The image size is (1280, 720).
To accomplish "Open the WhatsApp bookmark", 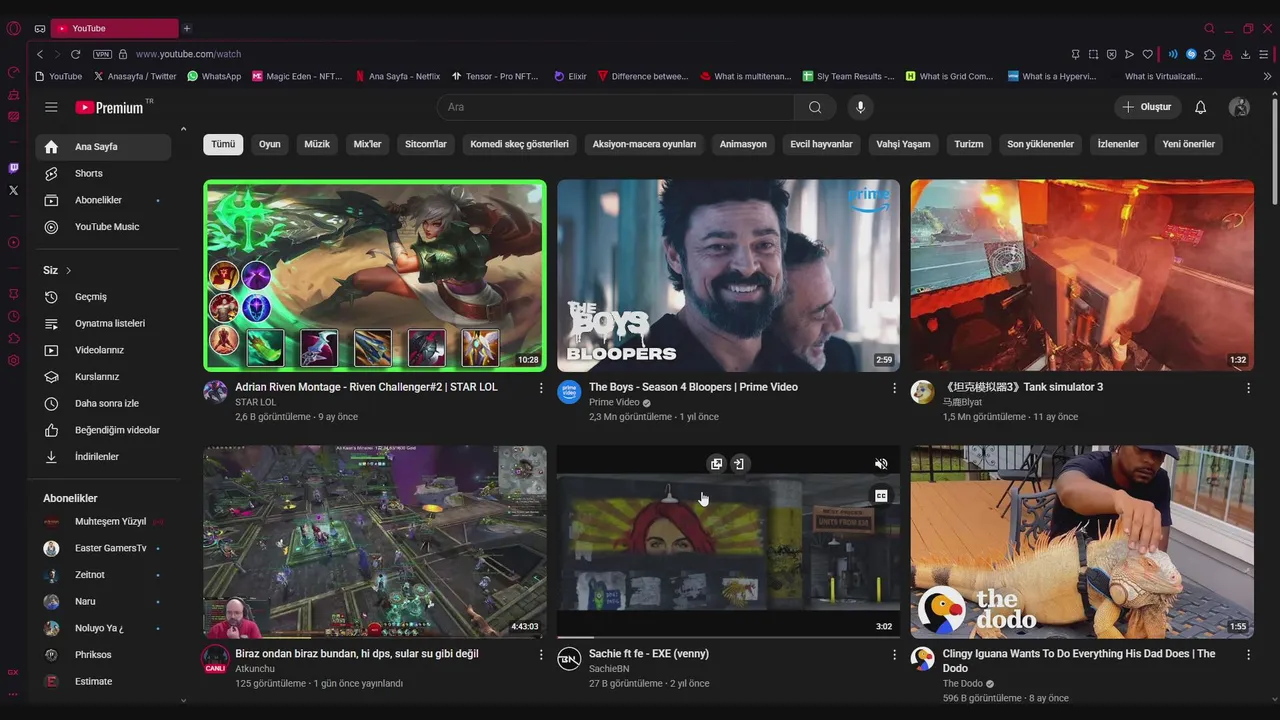I will click(214, 76).
